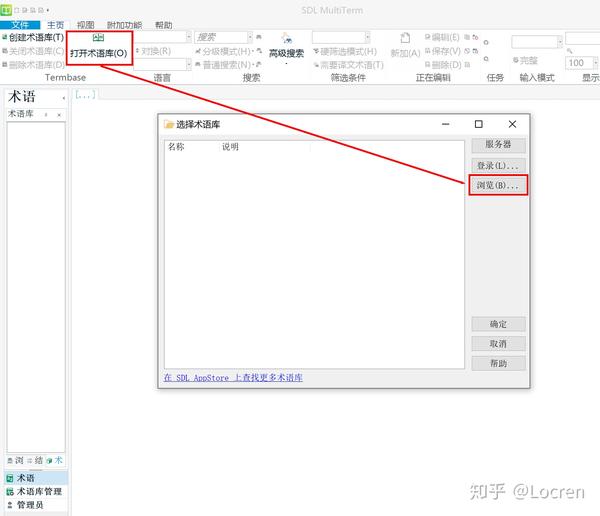Click the 删除(D) delete entry button
Viewport: 600px width, 516px height.
click(443, 65)
